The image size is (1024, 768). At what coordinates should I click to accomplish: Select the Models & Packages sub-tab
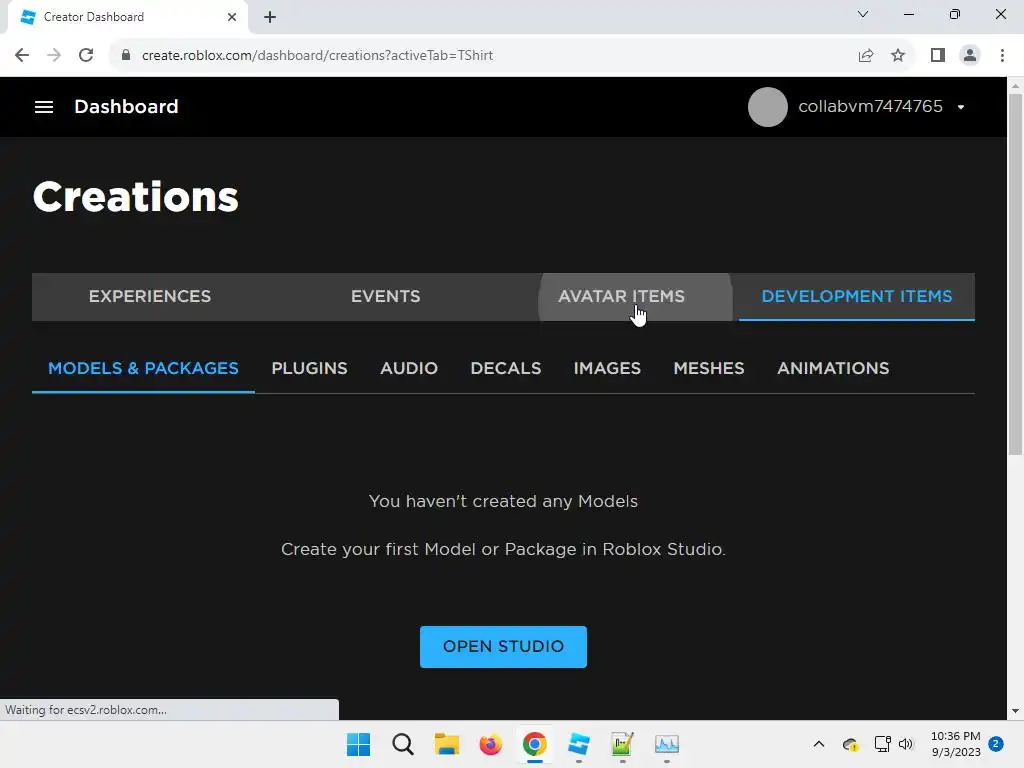tap(143, 368)
